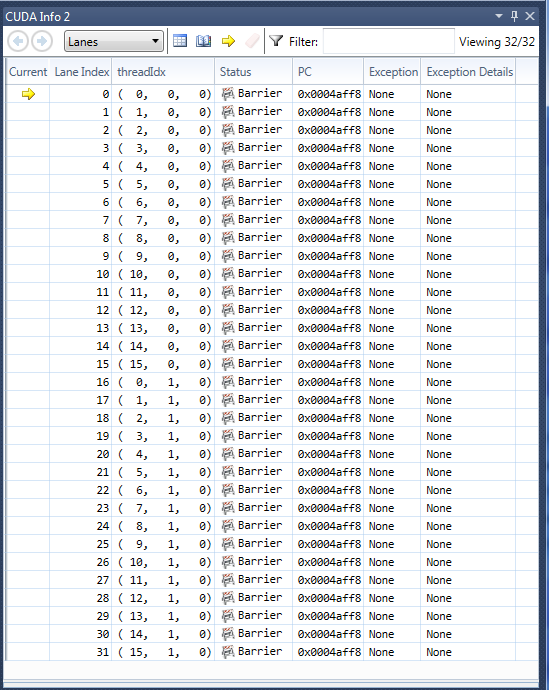
Task: Click the table grid view icon
Action: 180,41
